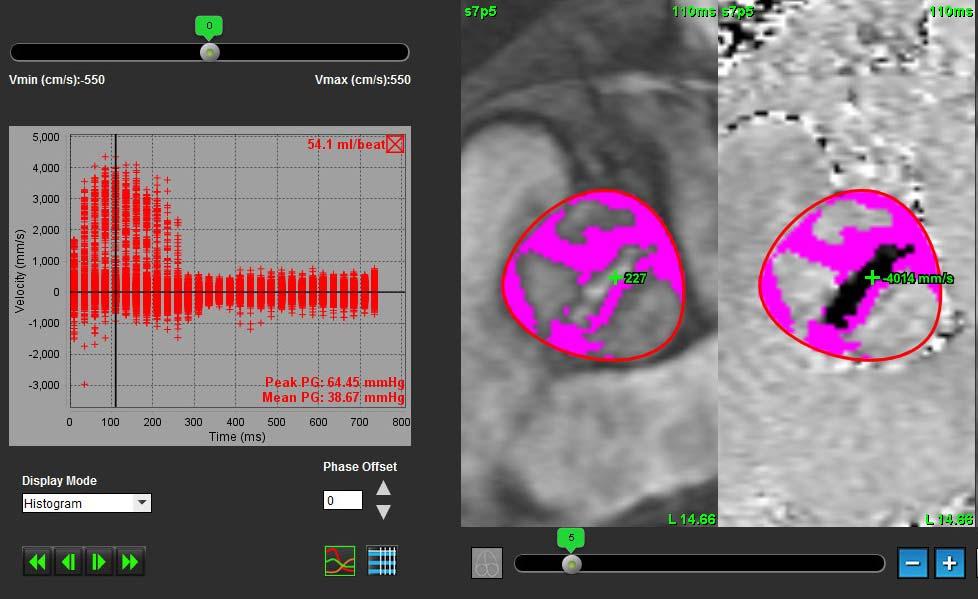The height and width of the screenshot is (599, 978).
Task: Click the 'Peak PG: 64.45 mmHg' readout
Action: pyautogui.click(x=334, y=382)
